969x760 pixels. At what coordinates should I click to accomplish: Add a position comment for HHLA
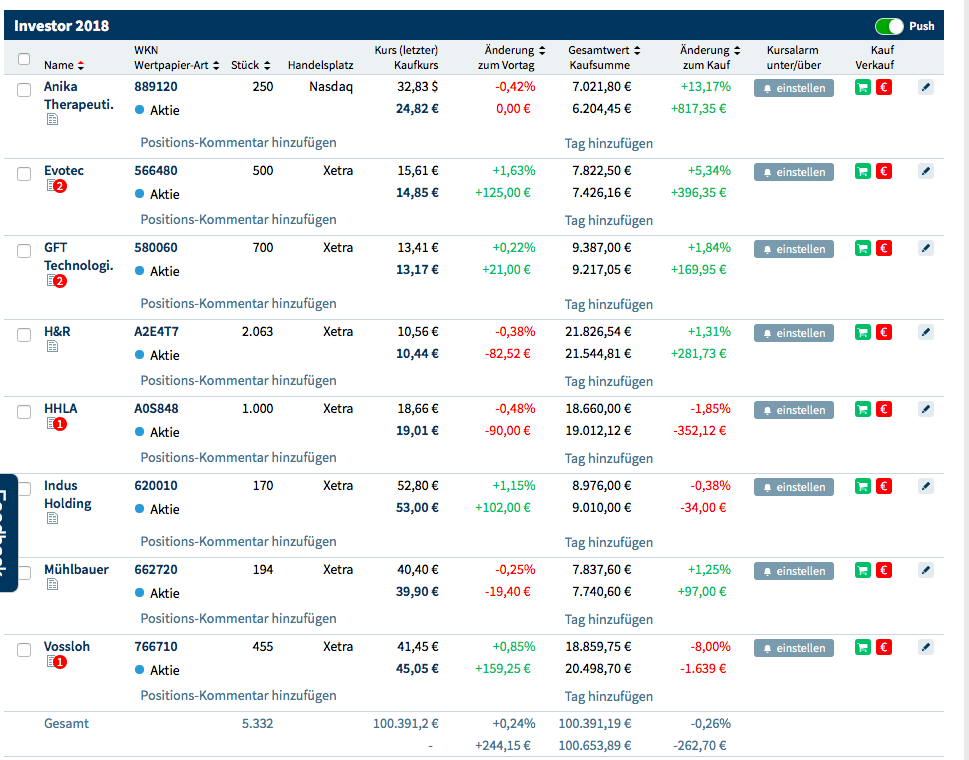[239, 458]
